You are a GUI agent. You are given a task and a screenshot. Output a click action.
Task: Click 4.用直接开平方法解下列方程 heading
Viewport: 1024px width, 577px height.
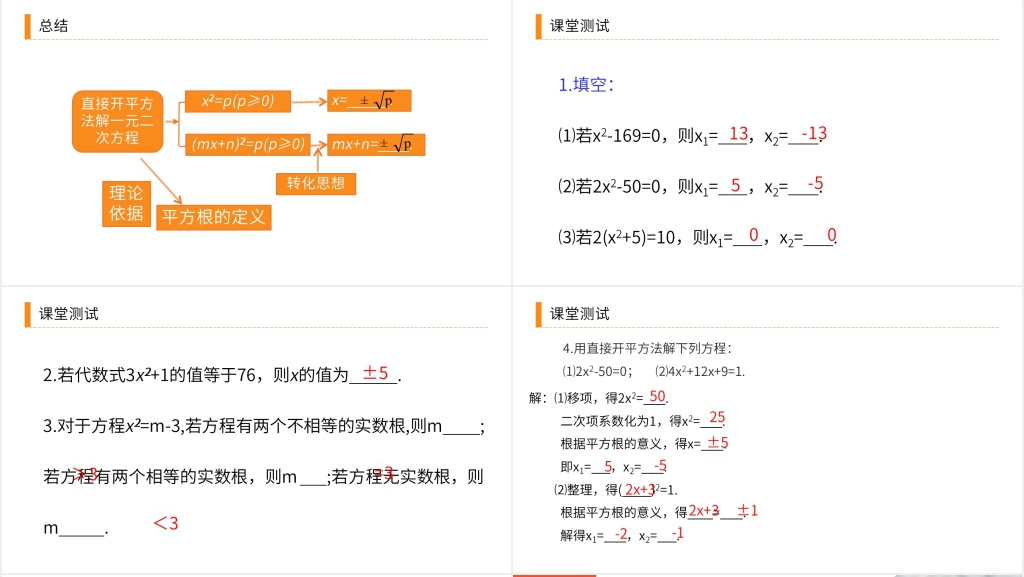point(647,349)
